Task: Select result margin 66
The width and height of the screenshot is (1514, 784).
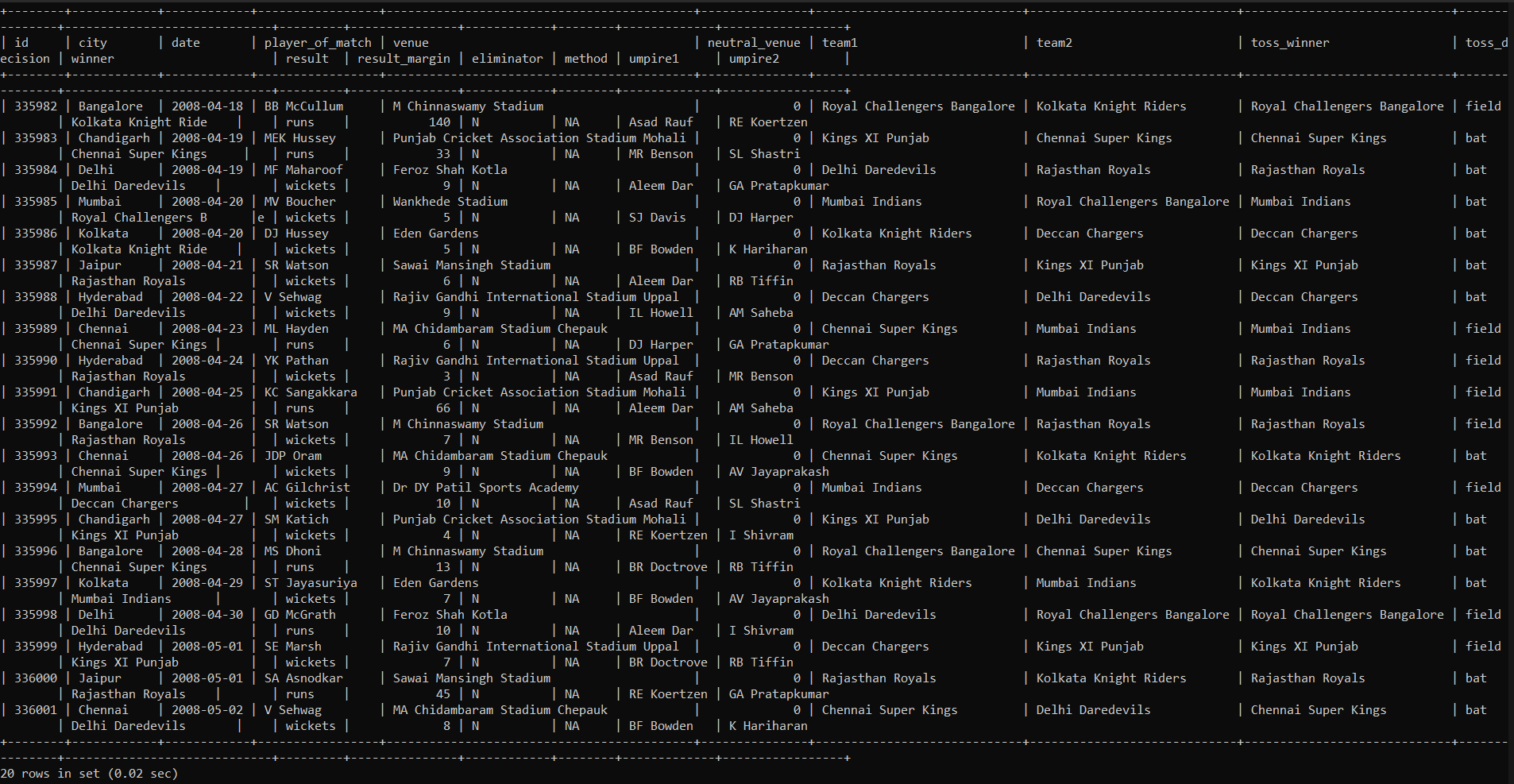Action: click(443, 408)
